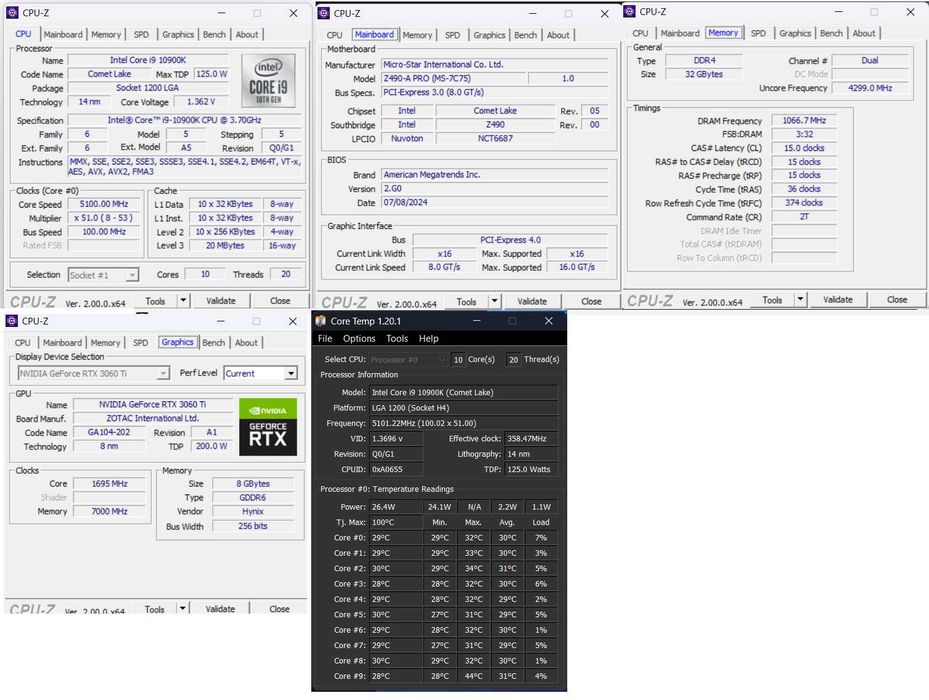This screenshot has height=700, width=929.
Task: Click the Core Voltage 1.362 V value
Action: (201, 102)
